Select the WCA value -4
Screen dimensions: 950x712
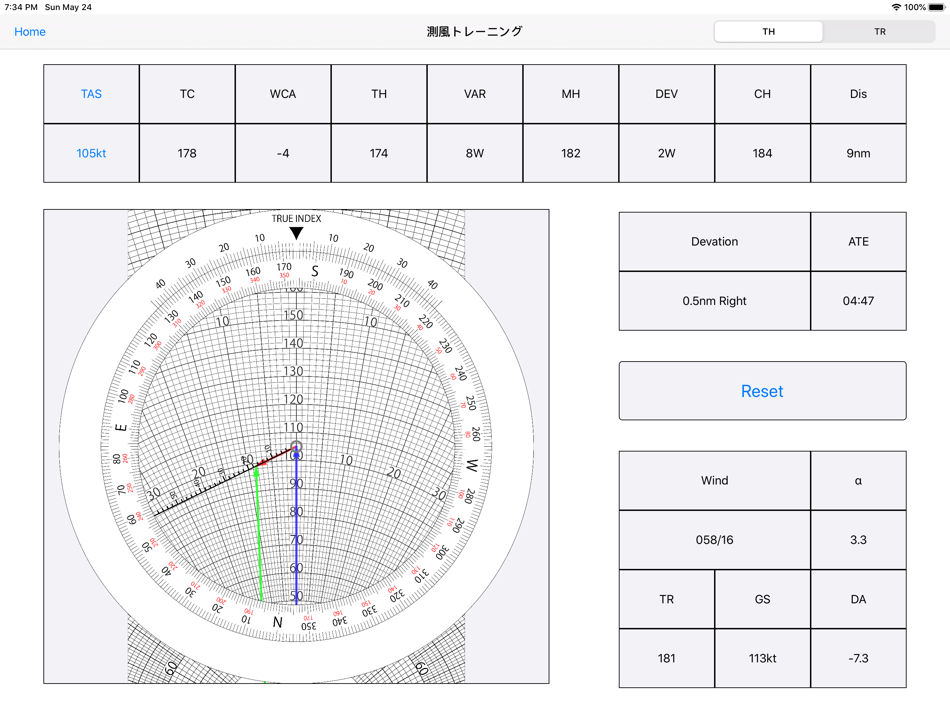click(283, 153)
